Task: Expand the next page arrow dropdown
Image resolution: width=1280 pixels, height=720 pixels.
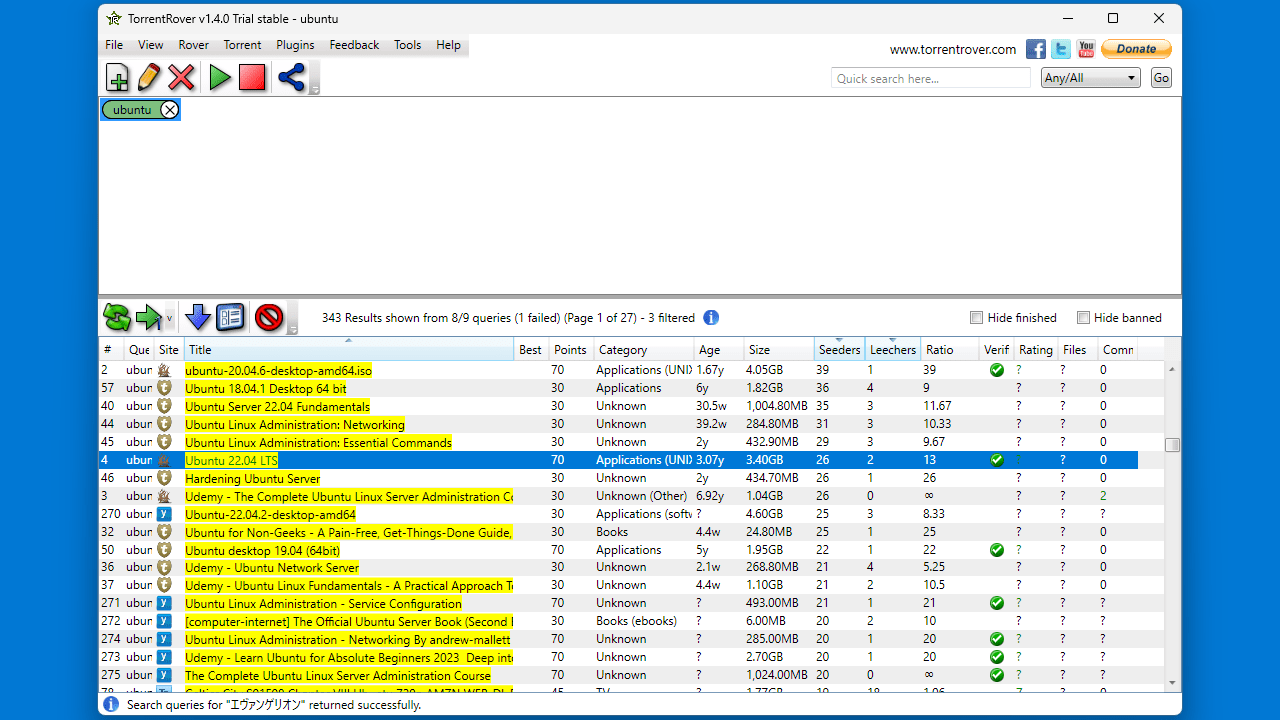Action: pos(170,319)
